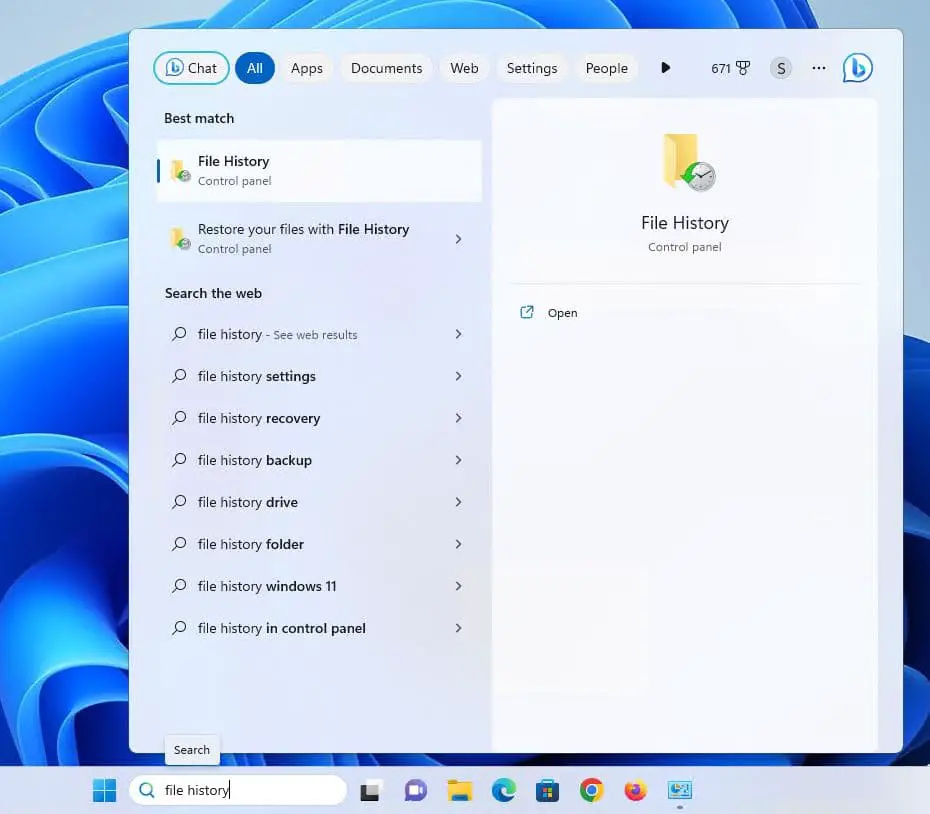930x814 pixels.
Task: Click the Task View icon on taskbar
Action: (371, 791)
